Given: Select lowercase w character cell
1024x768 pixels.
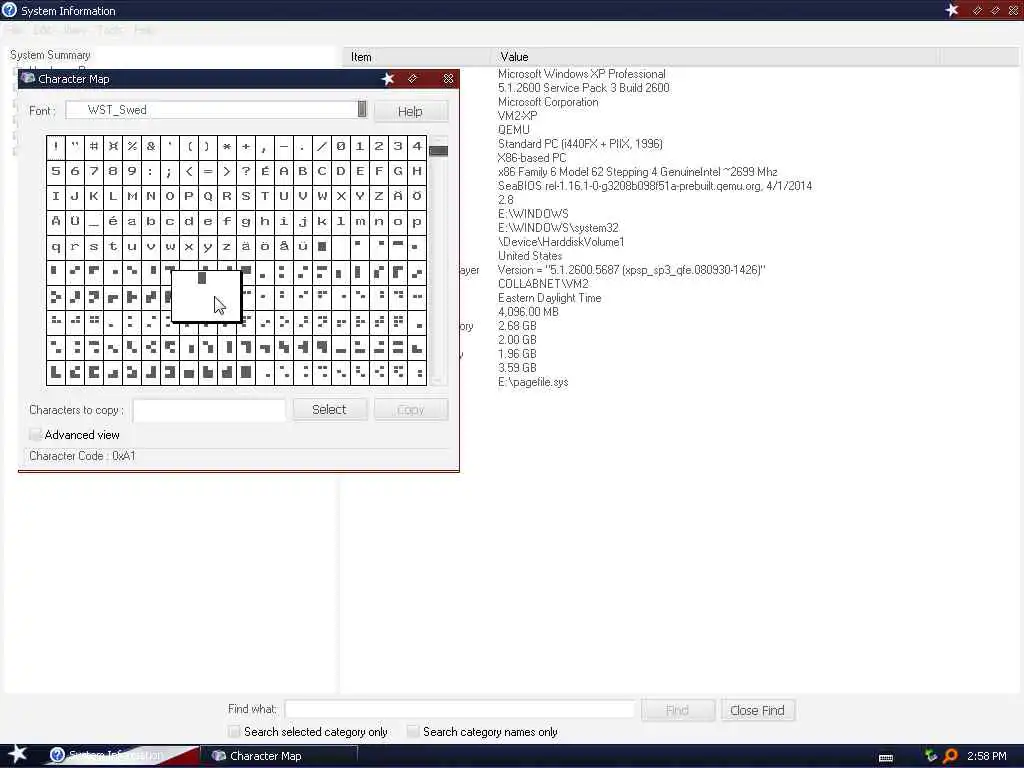Looking at the screenshot, I should click(170, 246).
